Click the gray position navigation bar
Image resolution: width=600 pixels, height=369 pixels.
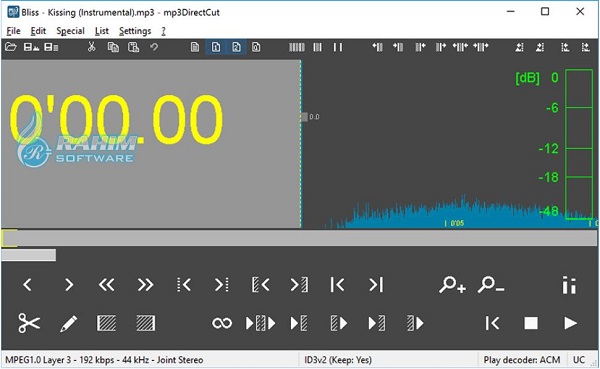point(299,238)
